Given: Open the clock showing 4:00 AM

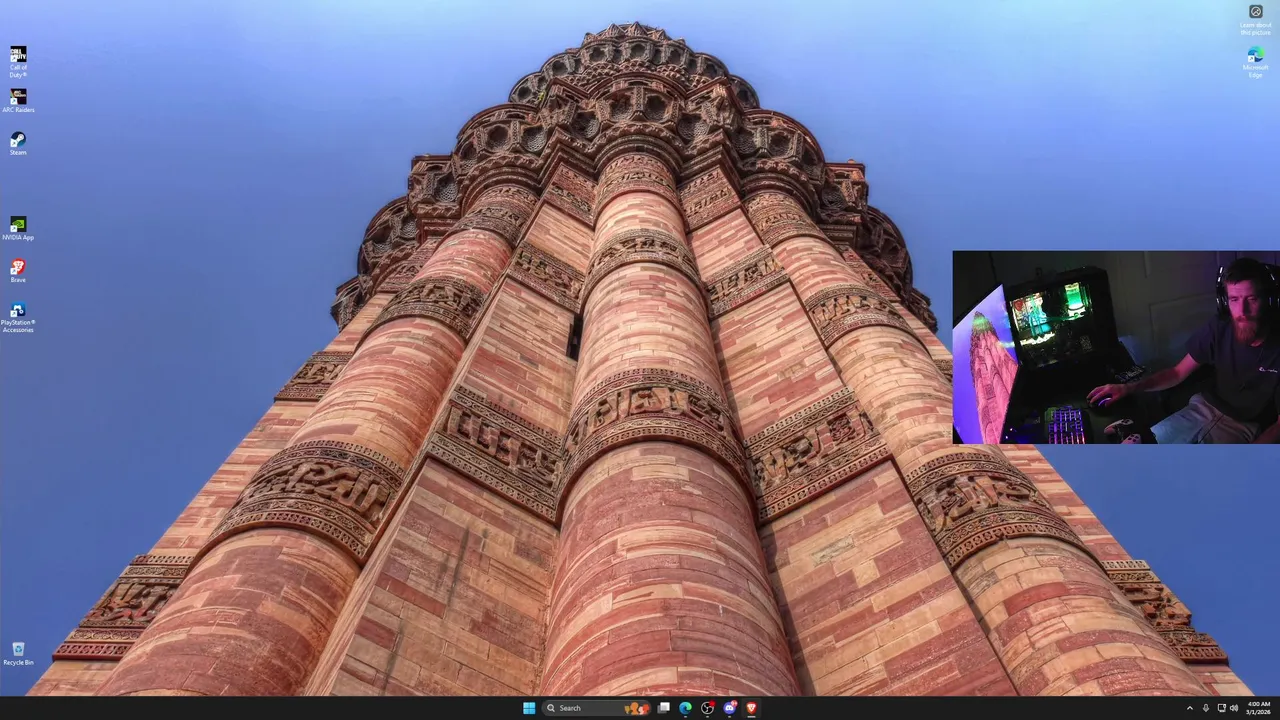Looking at the screenshot, I should (1258, 708).
